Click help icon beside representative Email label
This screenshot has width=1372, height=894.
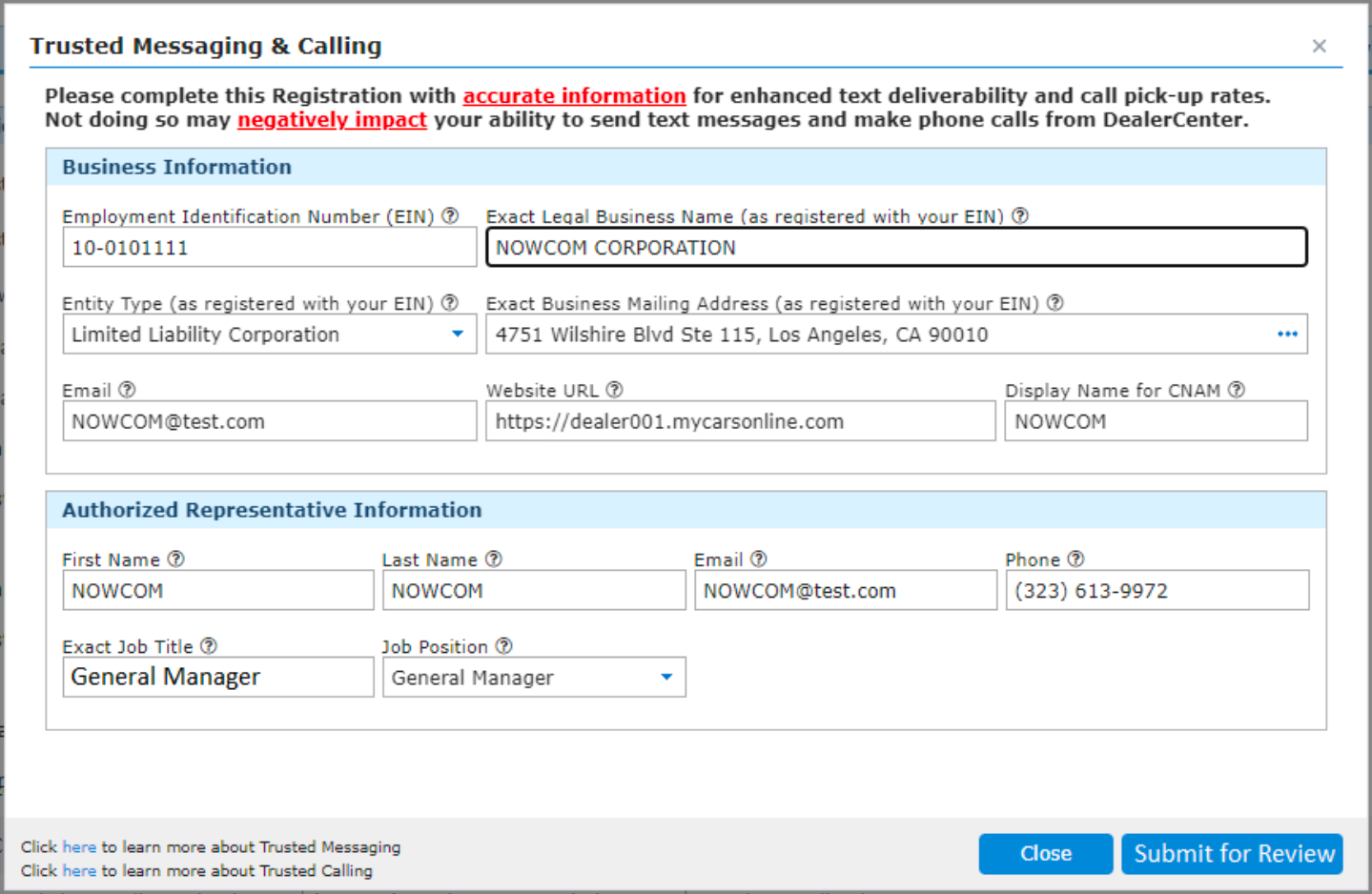tap(758, 559)
